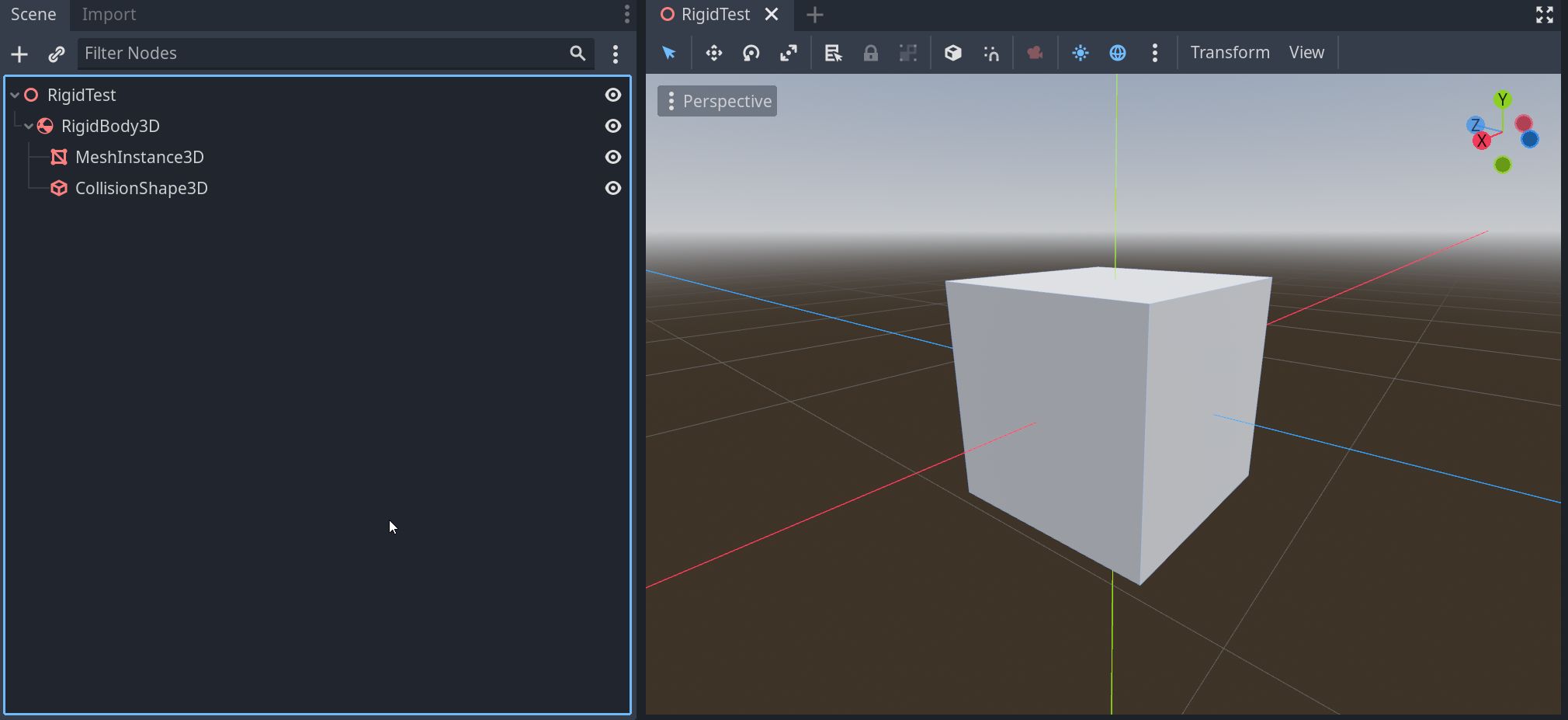Click the add new node plus icon
1568x720 pixels.
coord(19,54)
